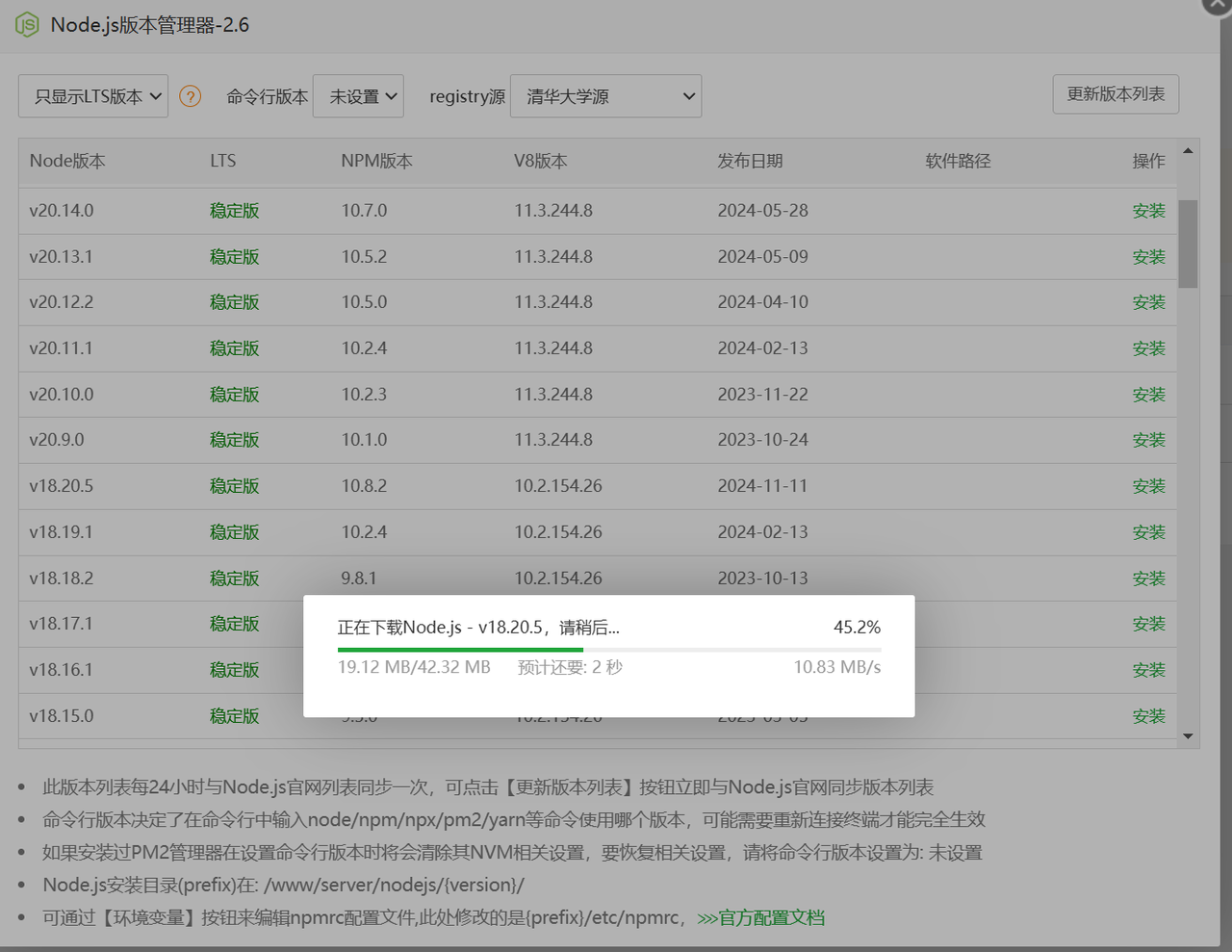Click the 发布日期 column header
The height and width of the screenshot is (952, 1232).
(750, 161)
